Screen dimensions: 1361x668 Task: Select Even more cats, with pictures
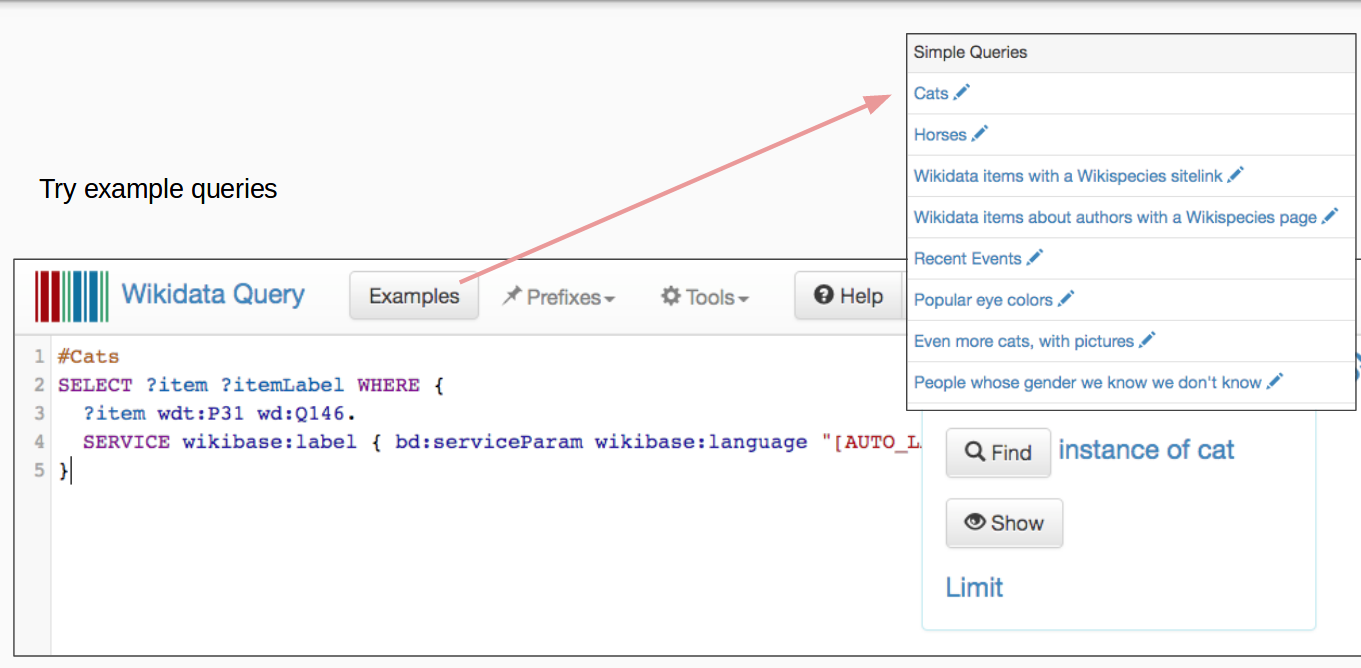(1024, 341)
